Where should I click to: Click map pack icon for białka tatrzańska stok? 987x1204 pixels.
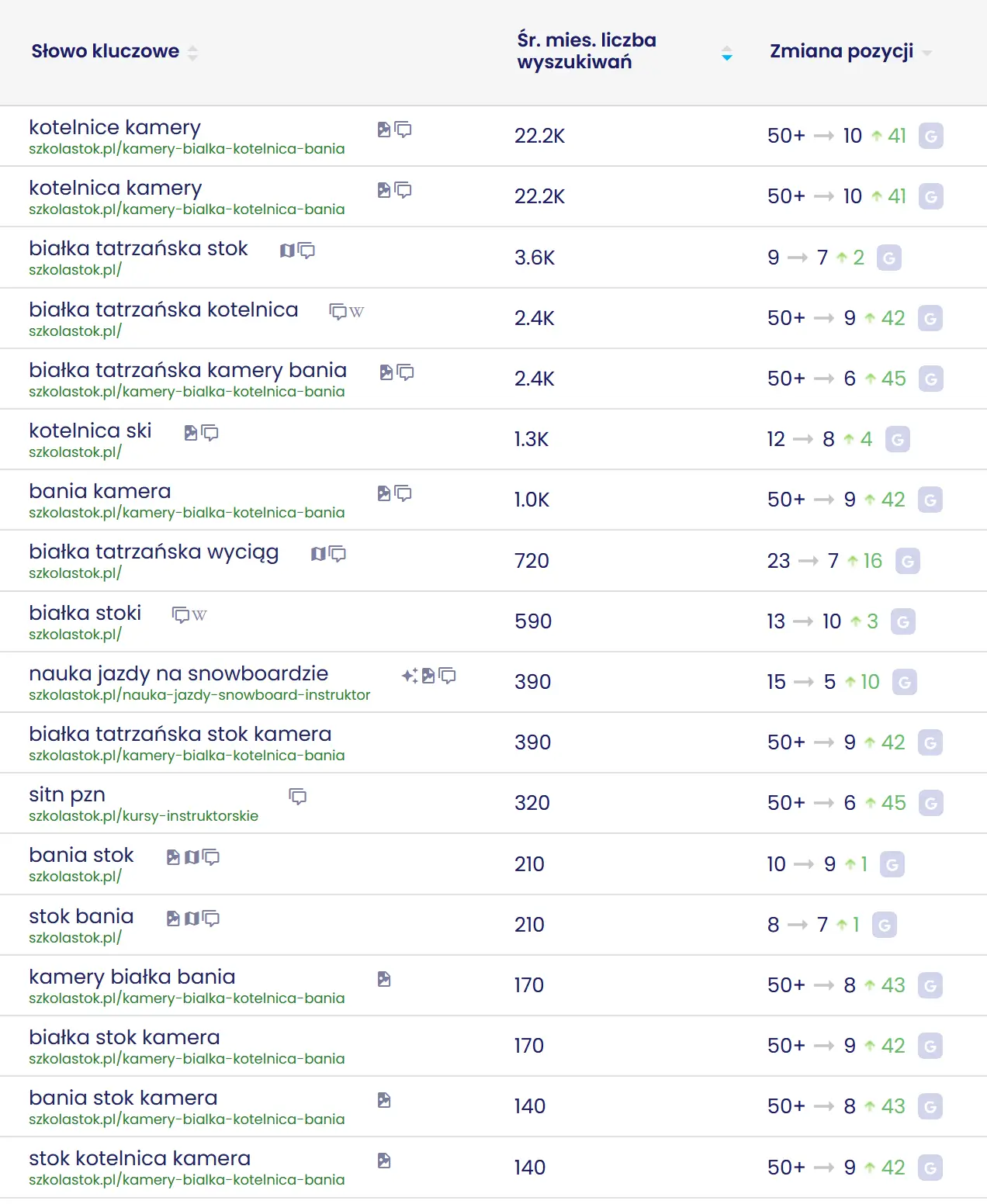tap(287, 251)
